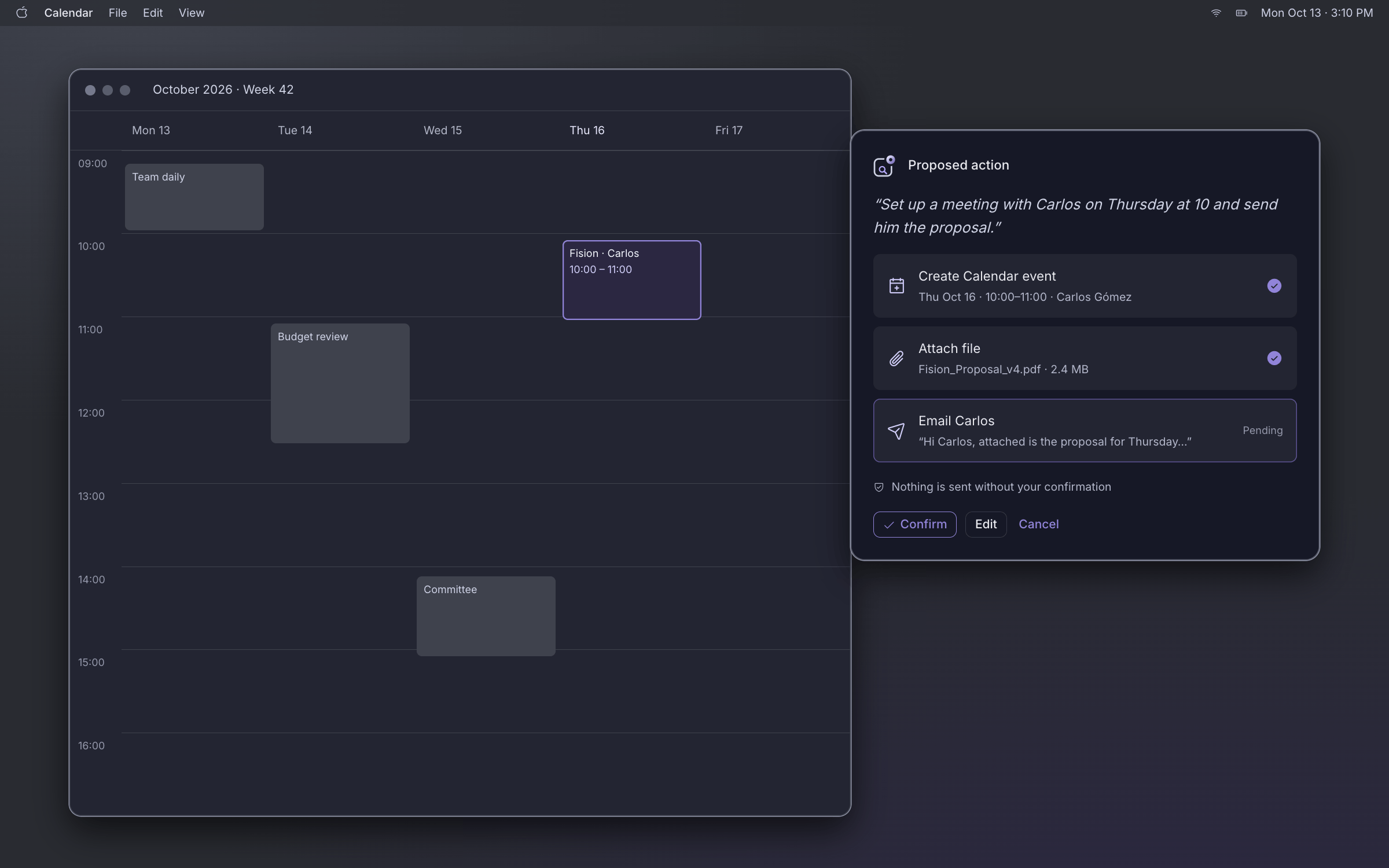Click the Apple logo in menu bar

(21, 13)
